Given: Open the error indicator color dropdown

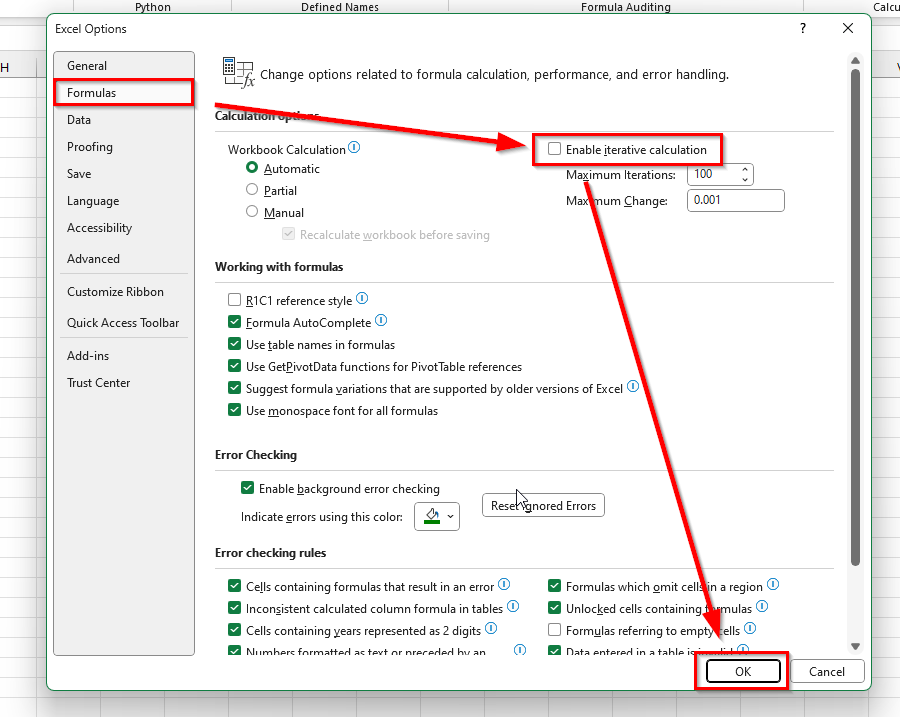Looking at the screenshot, I should (437, 517).
